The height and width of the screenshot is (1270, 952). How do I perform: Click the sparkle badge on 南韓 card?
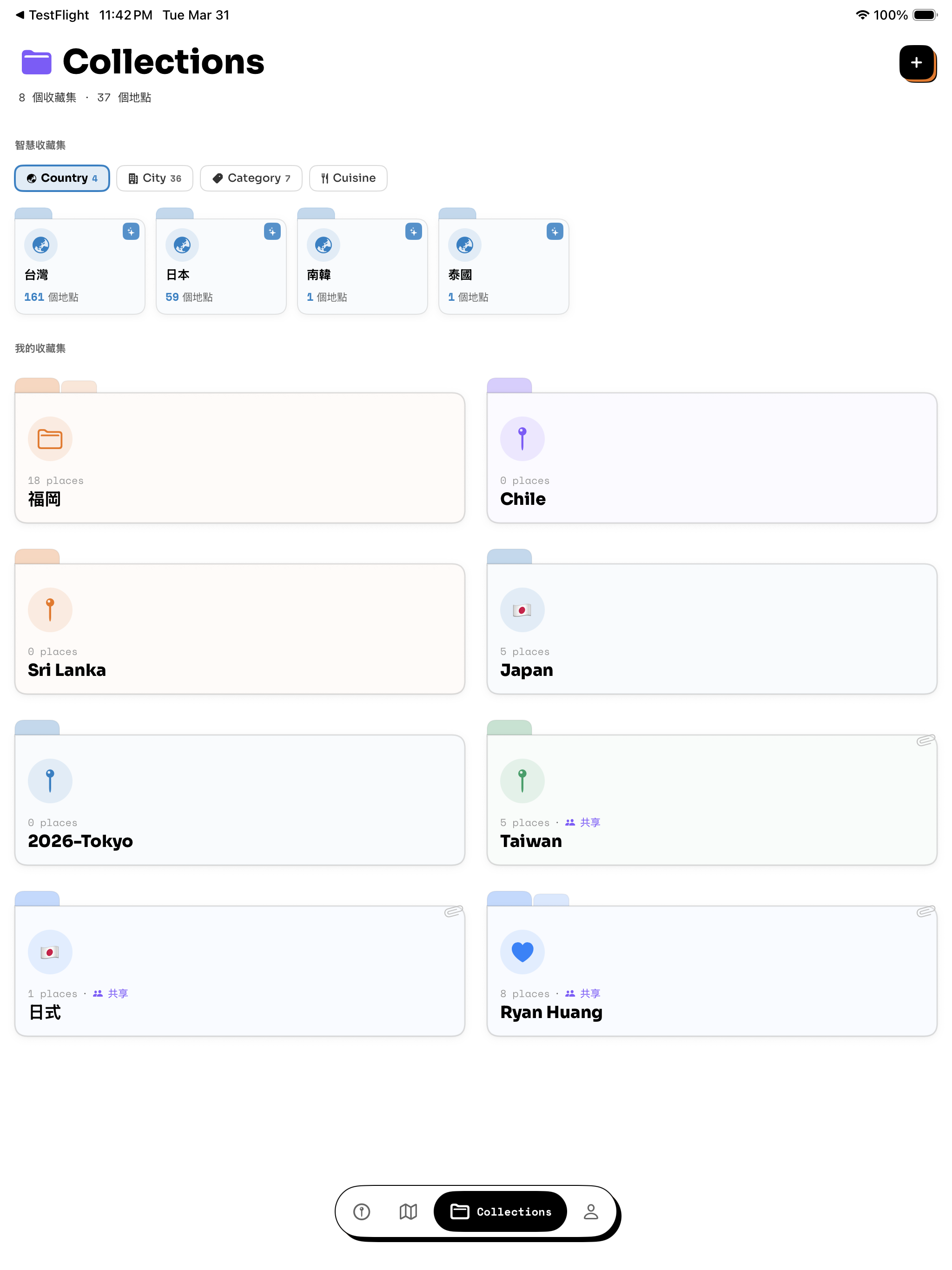[x=413, y=232]
